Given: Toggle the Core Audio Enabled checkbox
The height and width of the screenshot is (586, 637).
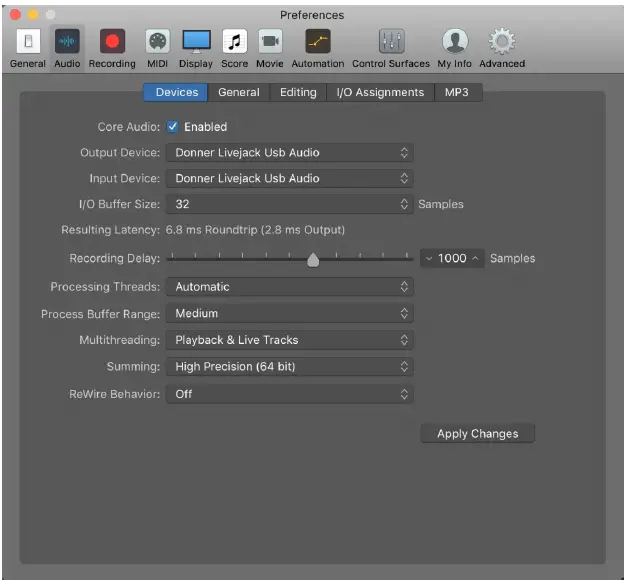Looking at the screenshot, I should coord(173,127).
